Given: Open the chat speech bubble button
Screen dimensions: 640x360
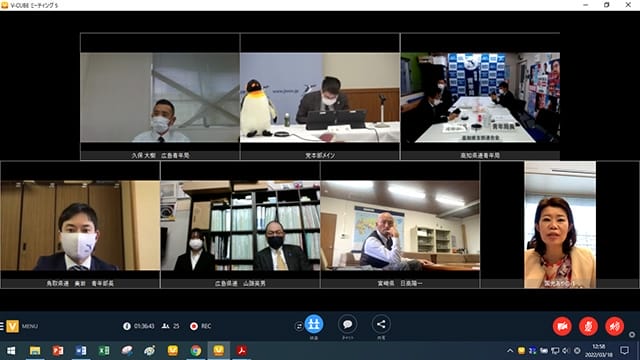Looking at the screenshot, I should pyautogui.click(x=348, y=324).
